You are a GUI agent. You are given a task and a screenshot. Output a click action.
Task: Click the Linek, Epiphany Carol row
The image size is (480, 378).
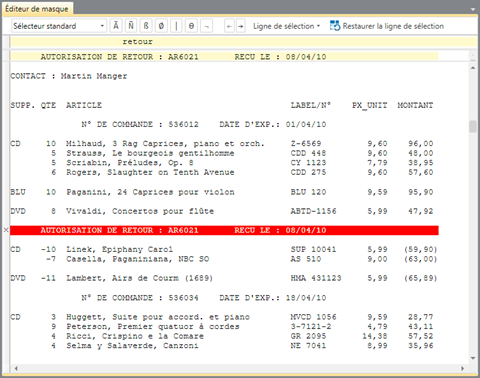223,249
